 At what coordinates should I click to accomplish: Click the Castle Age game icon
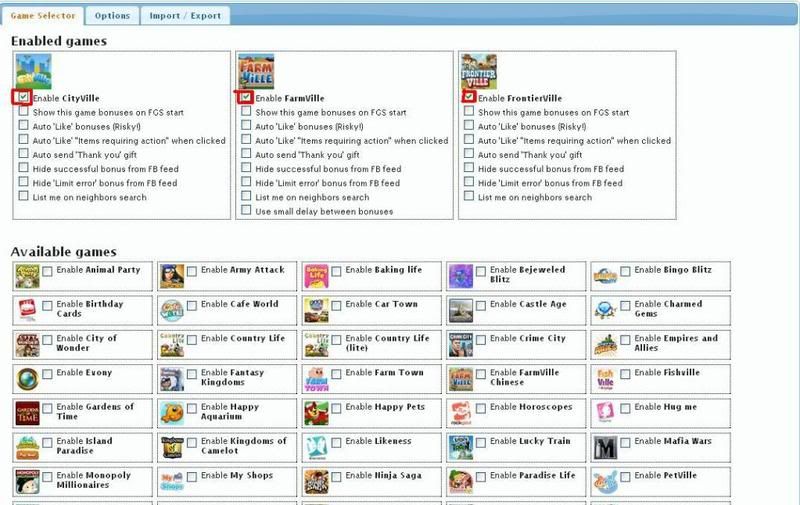tap(461, 310)
